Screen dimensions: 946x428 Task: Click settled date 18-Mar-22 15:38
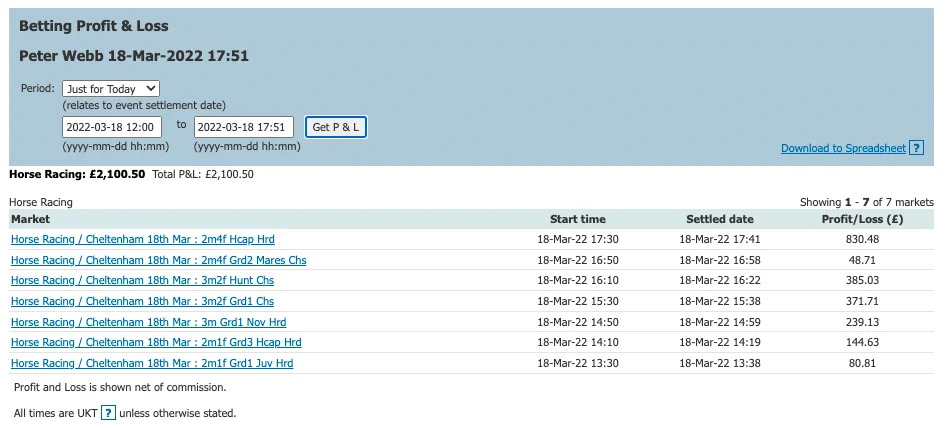click(x=720, y=301)
